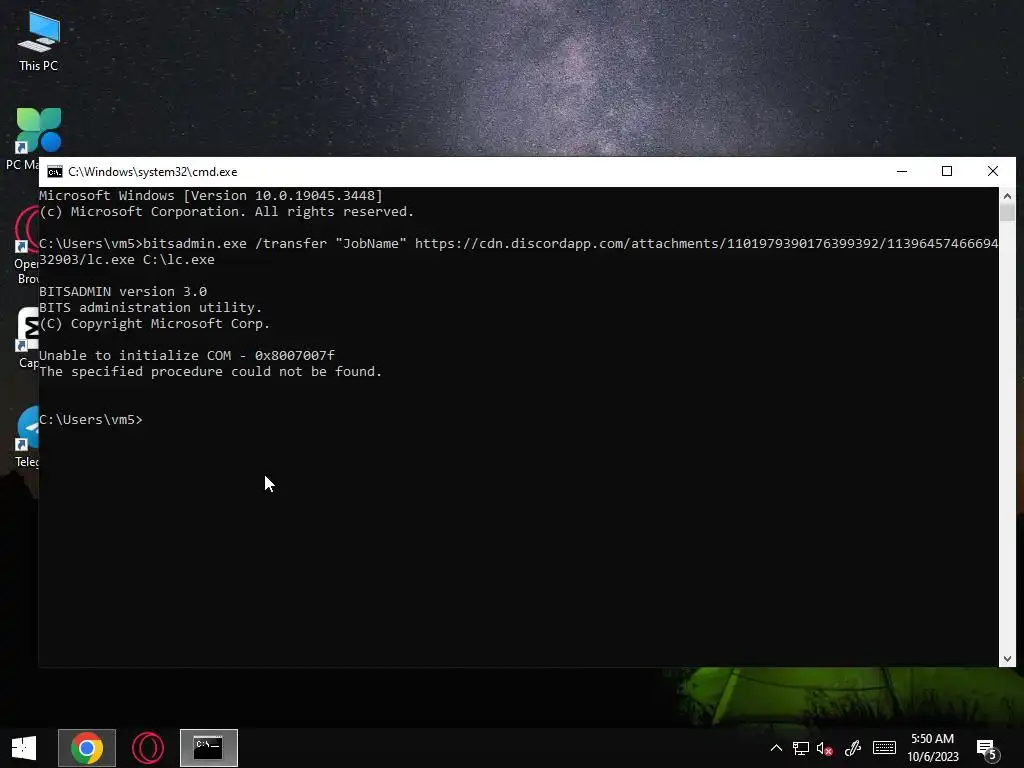The height and width of the screenshot is (768, 1024).
Task: Open the notification center icon
Action: pyautogui.click(x=987, y=748)
